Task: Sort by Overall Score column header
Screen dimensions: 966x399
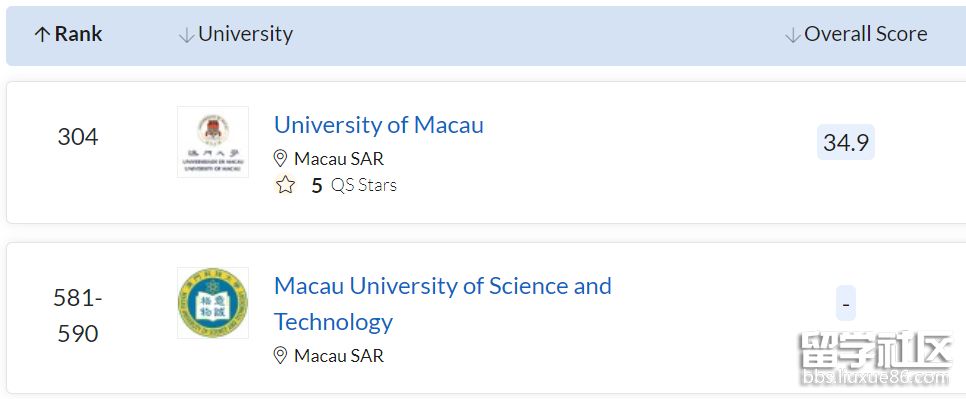Action: pos(856,34)
